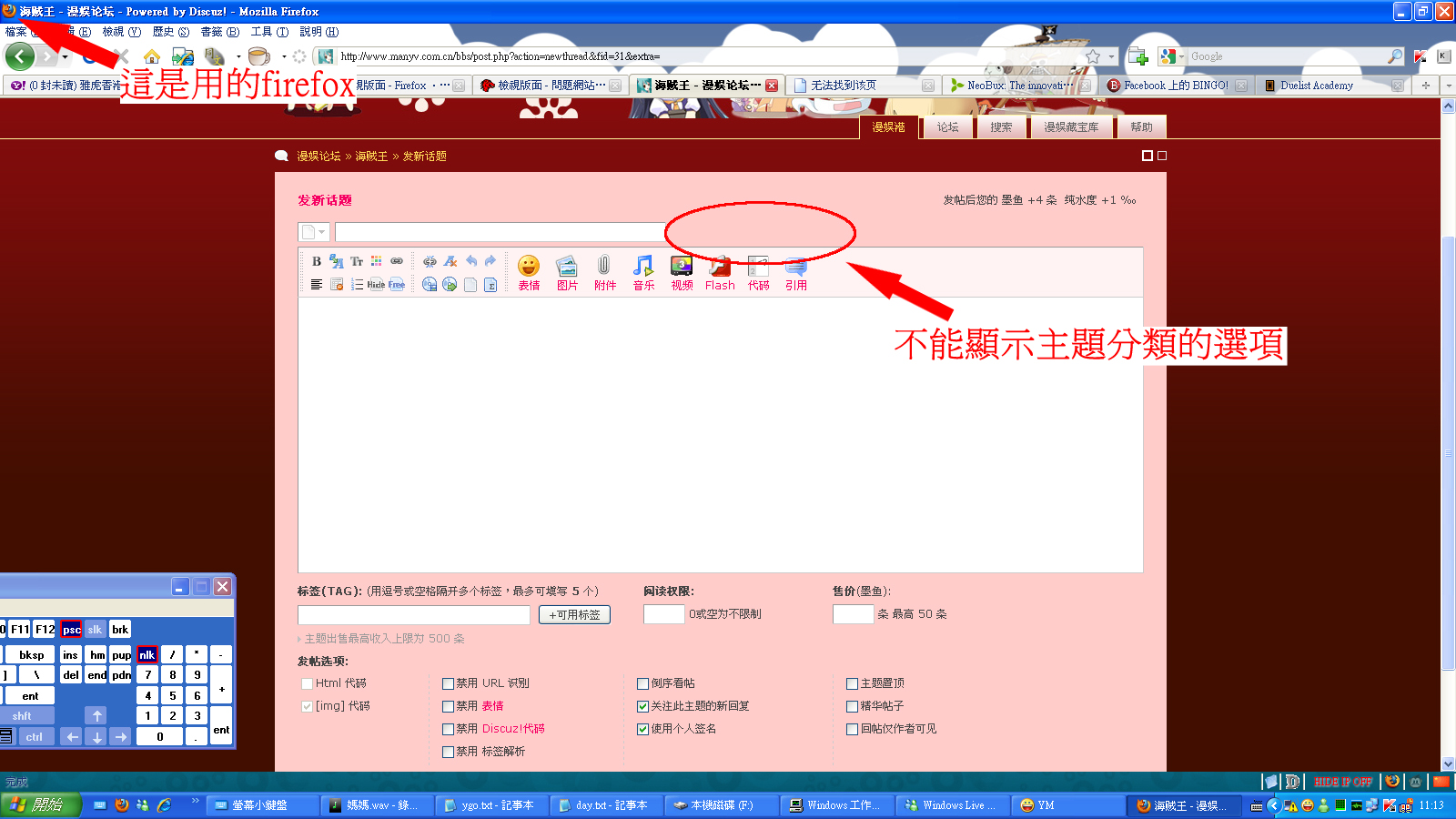
Task: Insert music with 音乐 icon
Action: click(x=643, y=272)
